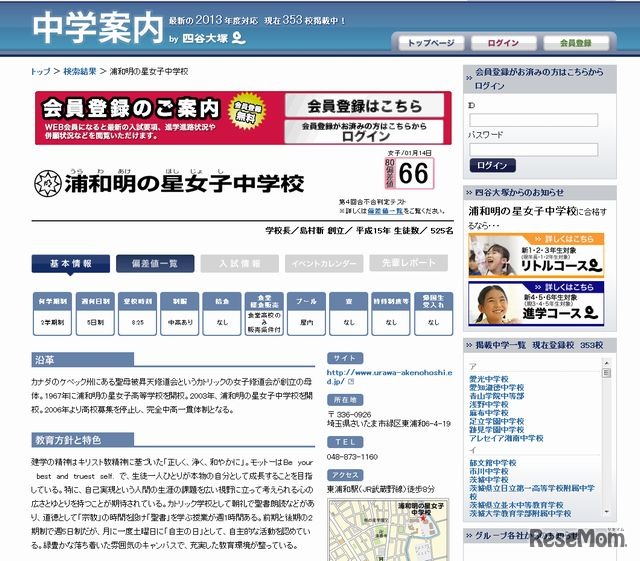Focus the パスワード input field
640x561 pixels.
pos(533,149)
